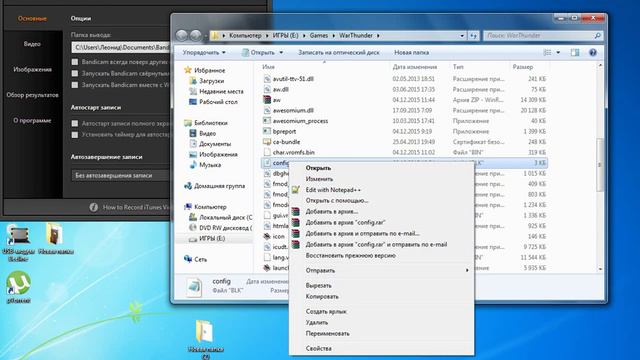Toggle the start Bandicam minimized checkbox
The height and width of the screenshot is (360, 640).
tap(75, 73)
